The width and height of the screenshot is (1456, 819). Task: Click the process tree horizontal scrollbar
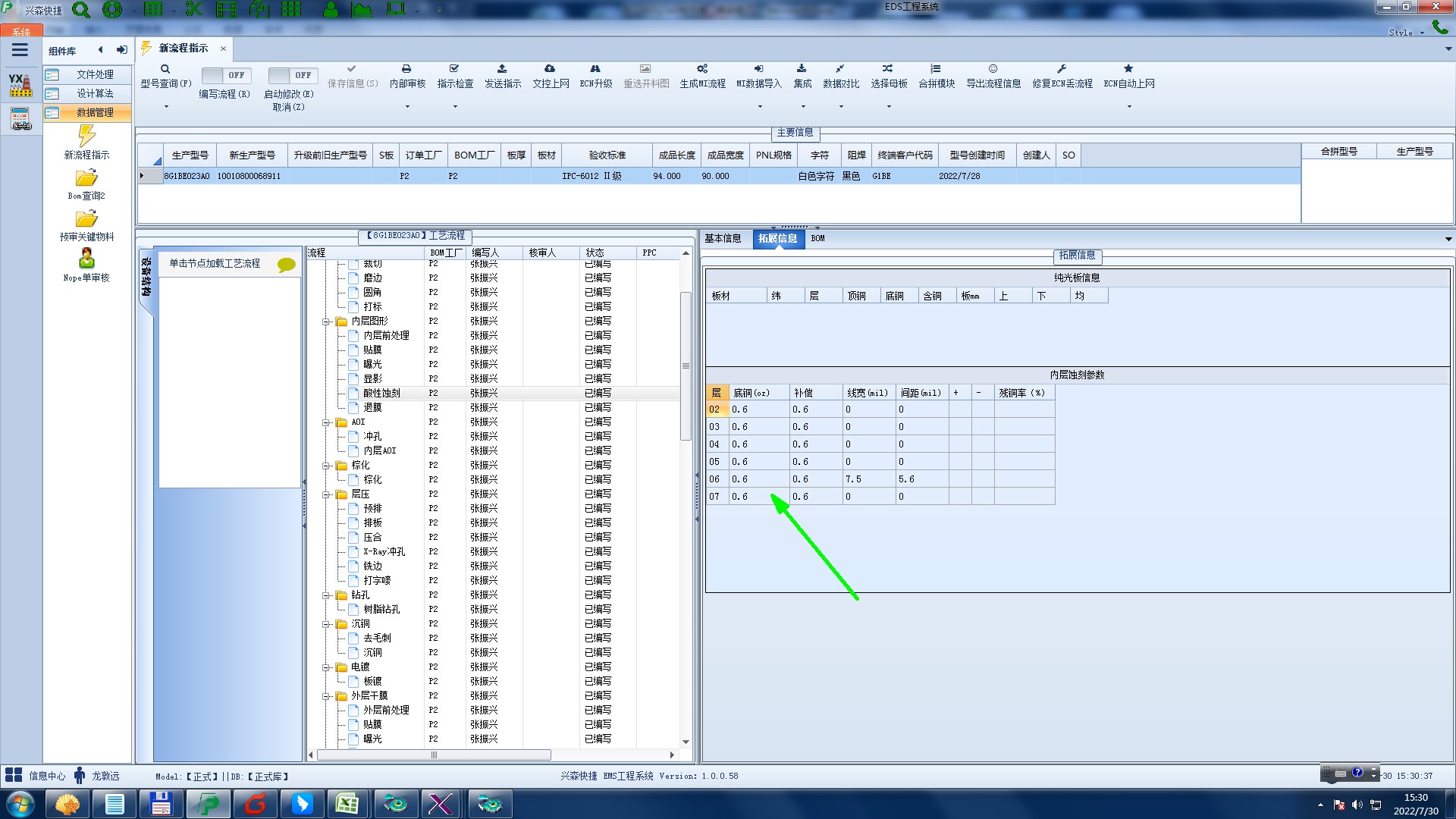(434, 755)
